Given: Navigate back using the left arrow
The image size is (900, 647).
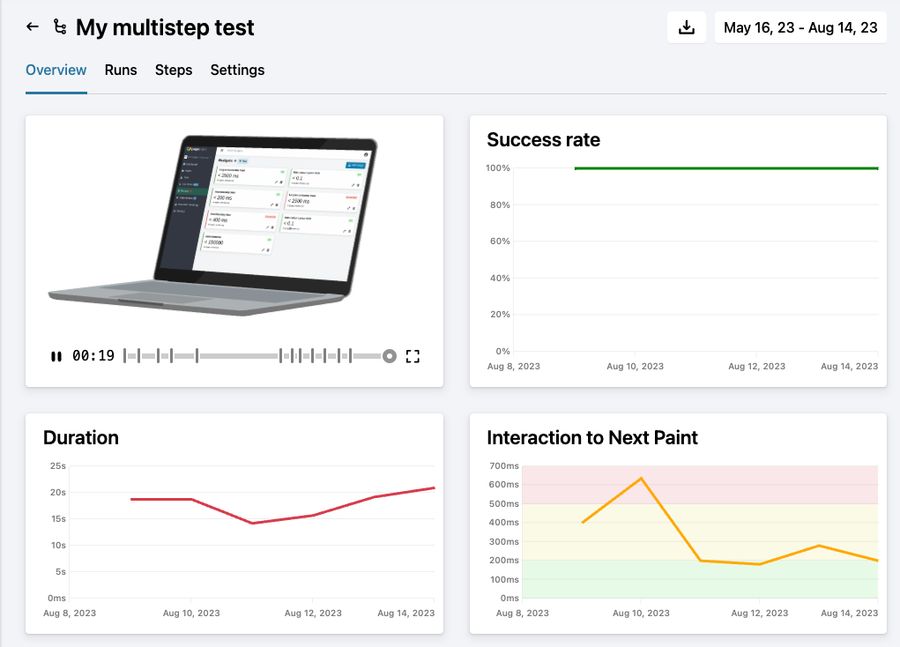Looking at the screenshot, I should 32,27.
